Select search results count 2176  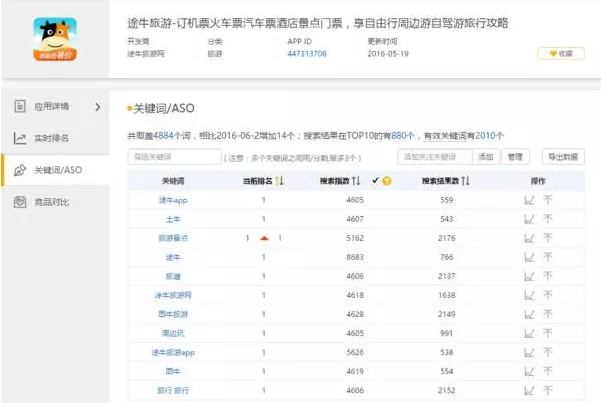(x=447, y=238)
